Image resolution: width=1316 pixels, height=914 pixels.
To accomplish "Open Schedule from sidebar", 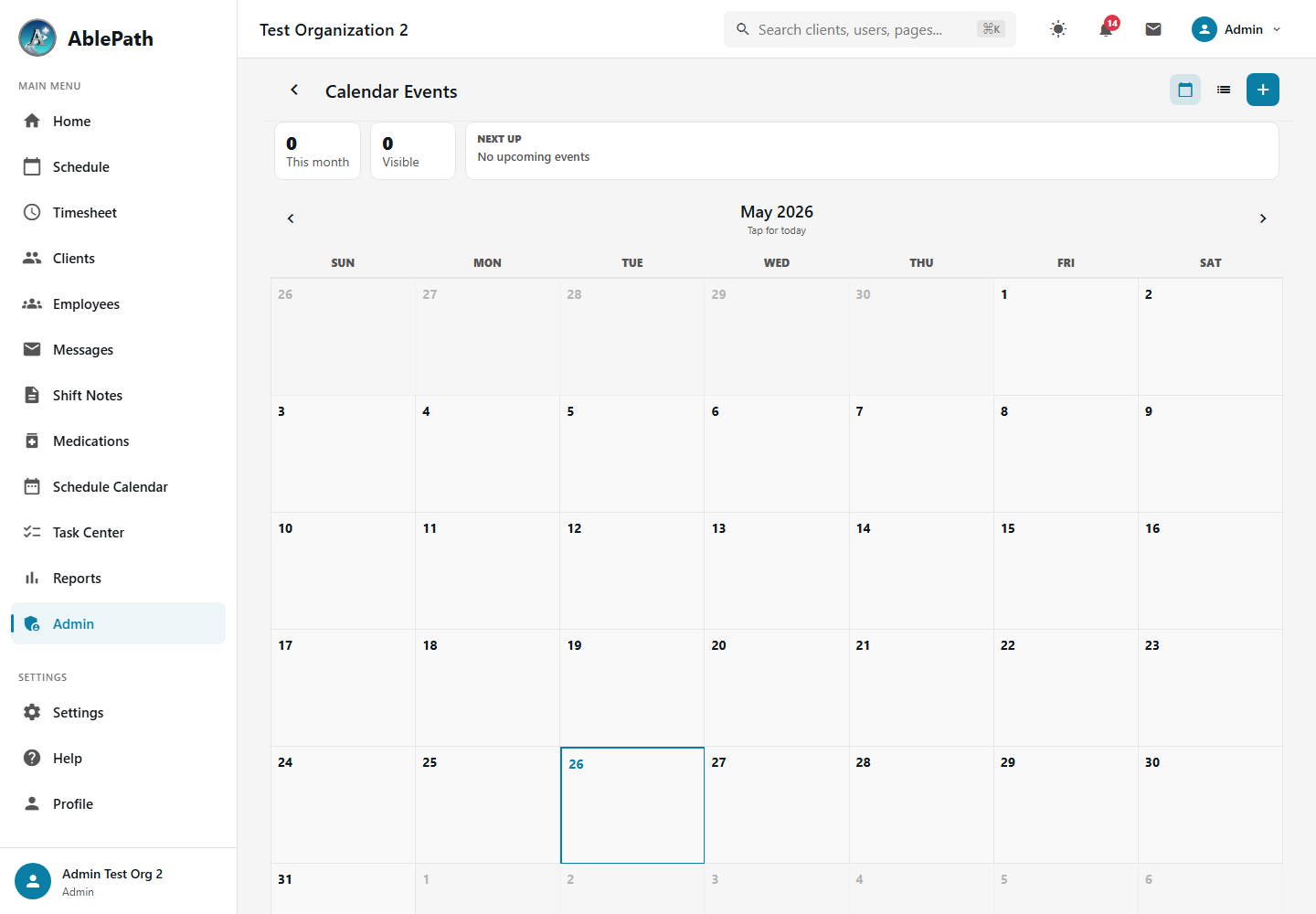I will point(118,166).
